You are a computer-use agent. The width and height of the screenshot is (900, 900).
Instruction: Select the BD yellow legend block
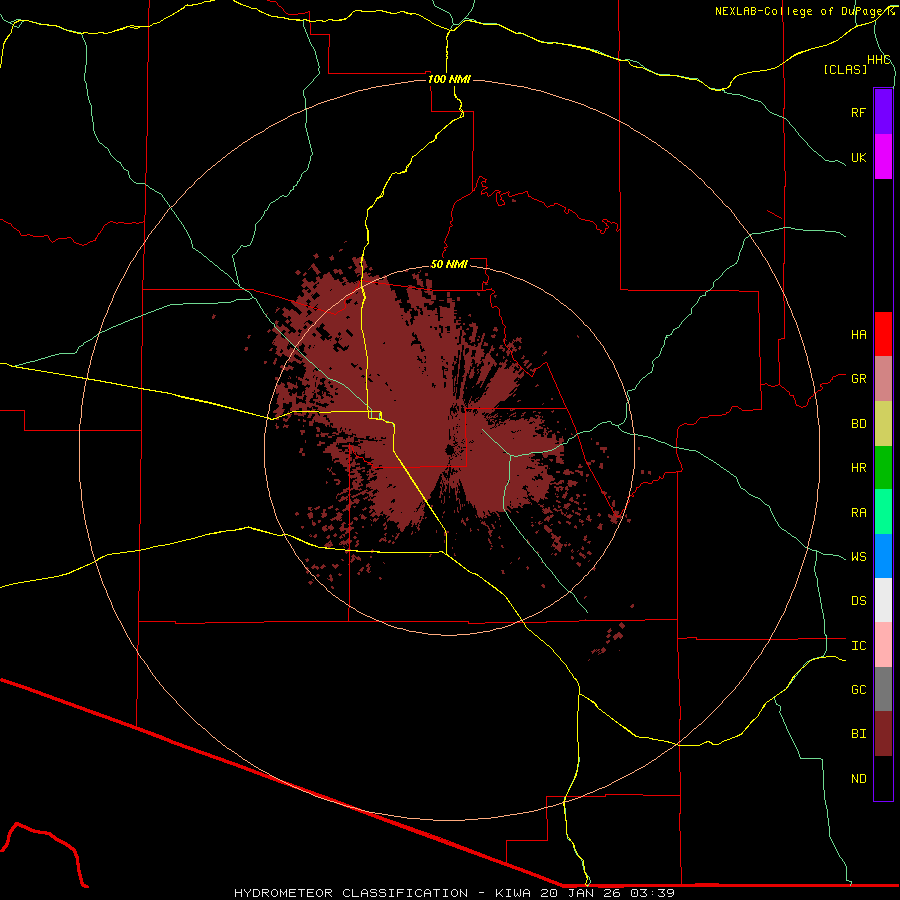883,423
